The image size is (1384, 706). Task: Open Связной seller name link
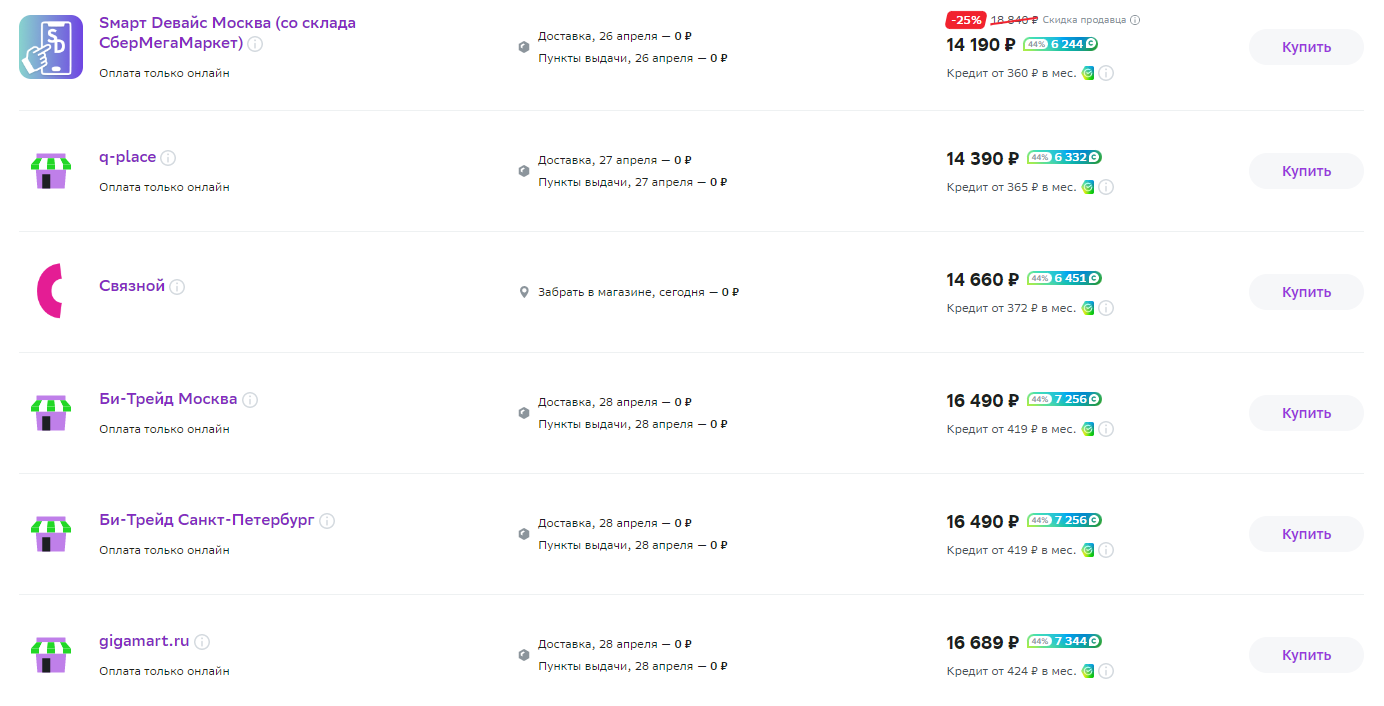[x=132, y=286]
